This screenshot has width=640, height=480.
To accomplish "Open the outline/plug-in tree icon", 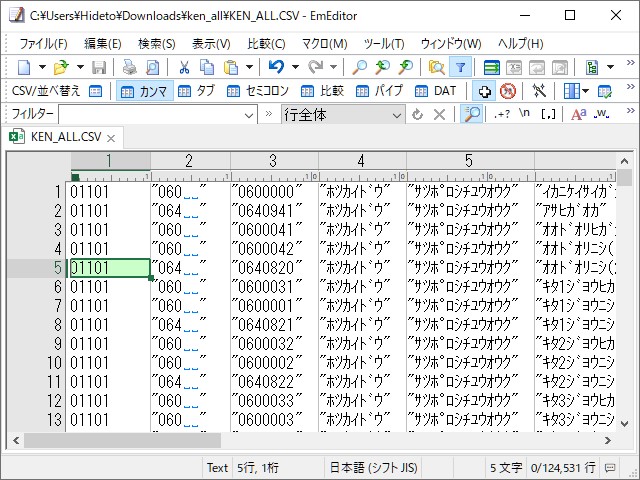I will pos(592,67).
